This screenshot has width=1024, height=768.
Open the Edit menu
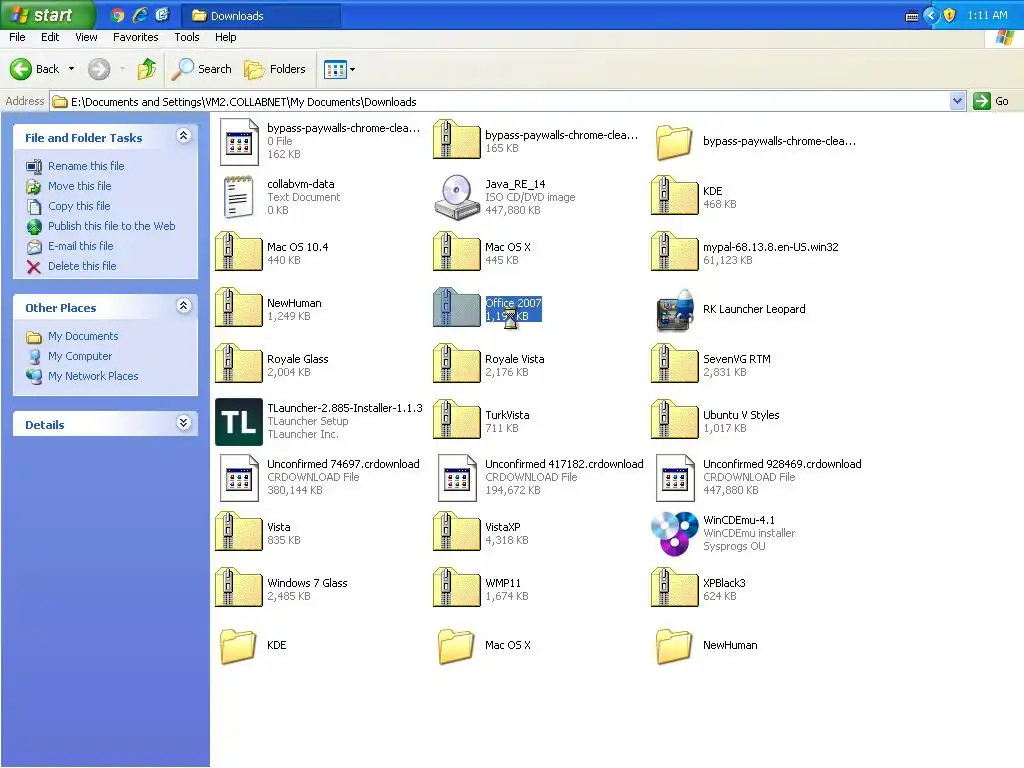50,37
